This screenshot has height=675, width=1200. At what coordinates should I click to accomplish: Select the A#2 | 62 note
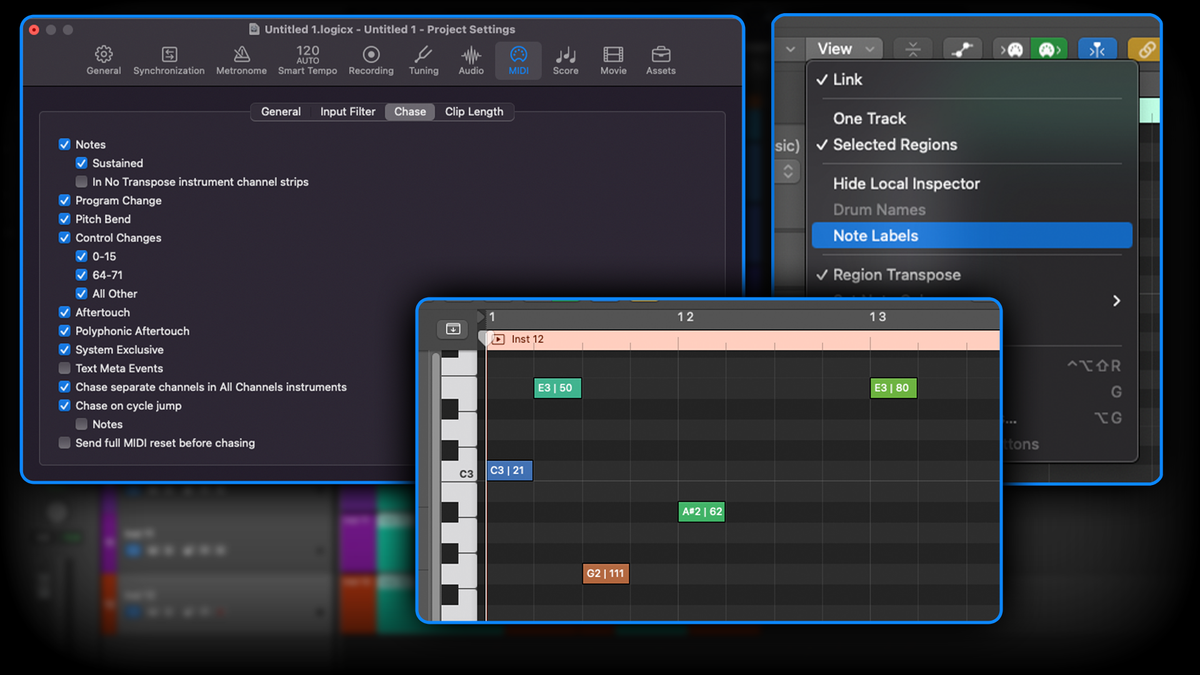(701, 512)
